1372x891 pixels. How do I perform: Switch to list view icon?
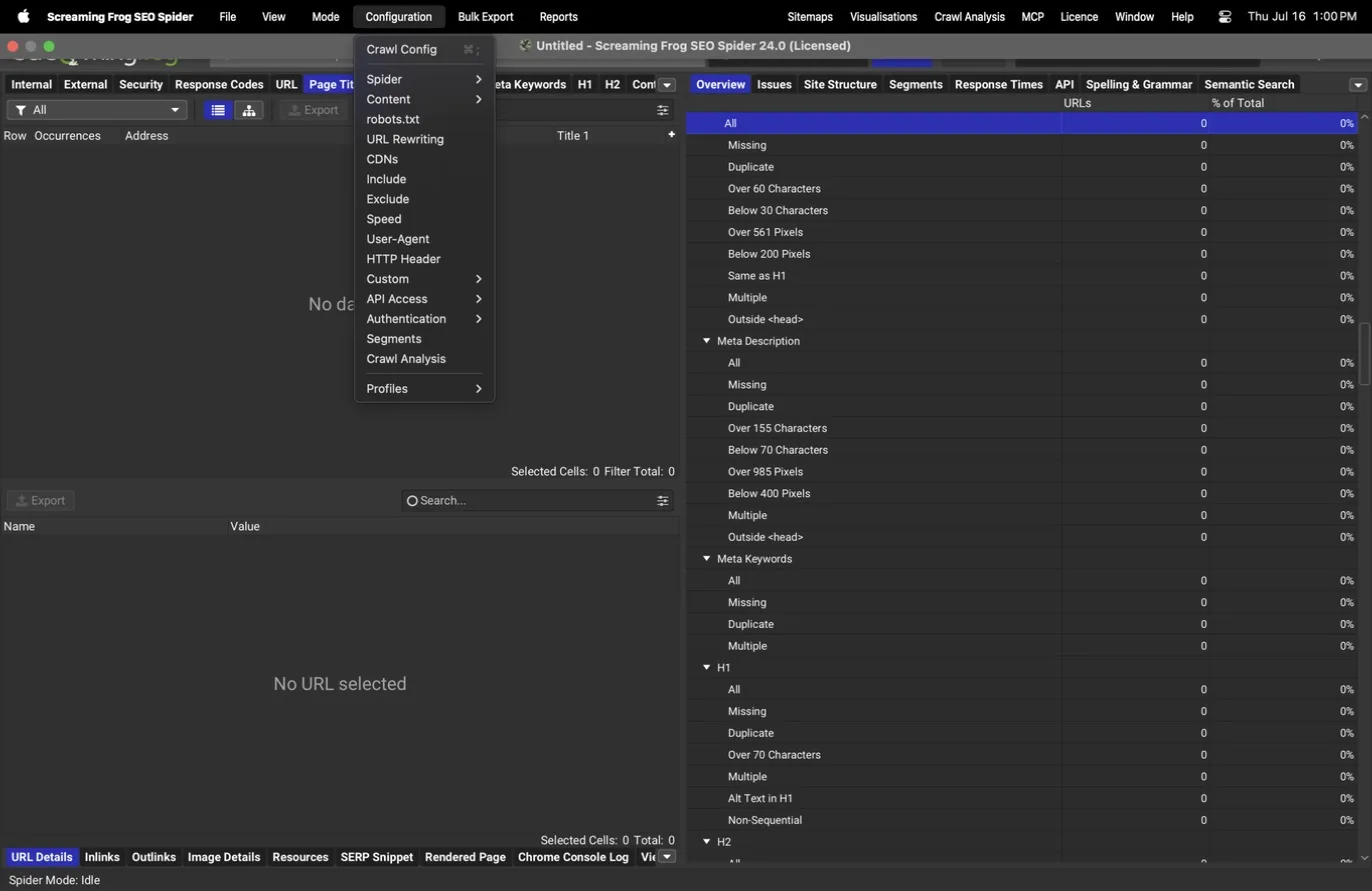pyautogui.click(x=218, y=110)
